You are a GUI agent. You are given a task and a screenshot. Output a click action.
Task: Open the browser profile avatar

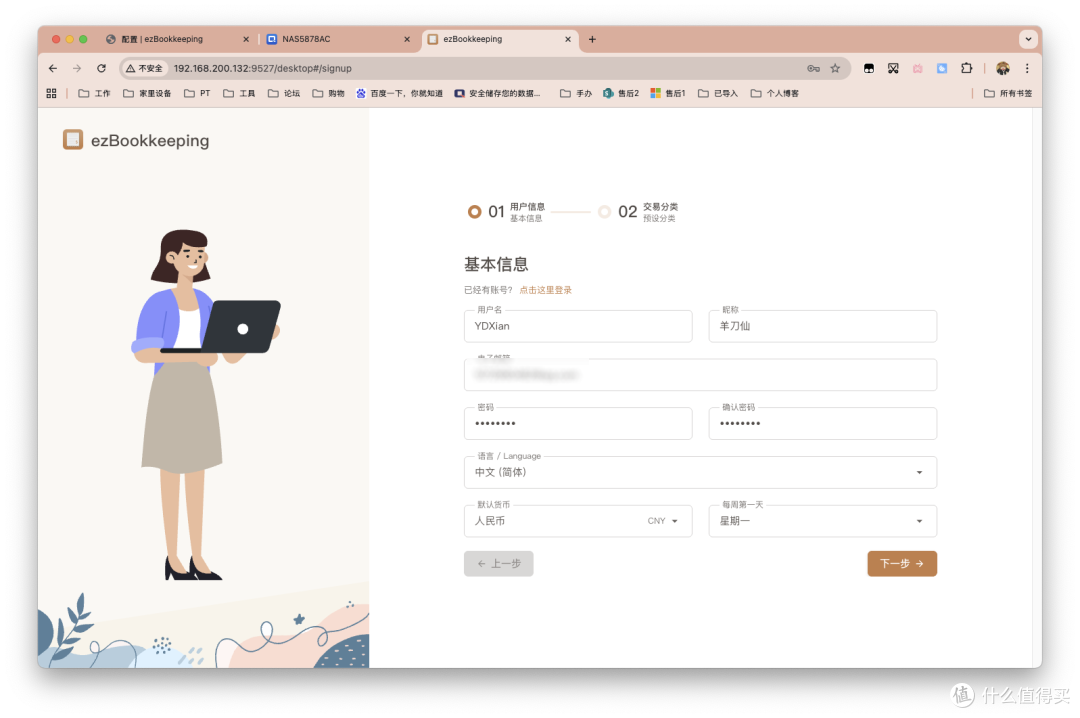pos(1003,68)
